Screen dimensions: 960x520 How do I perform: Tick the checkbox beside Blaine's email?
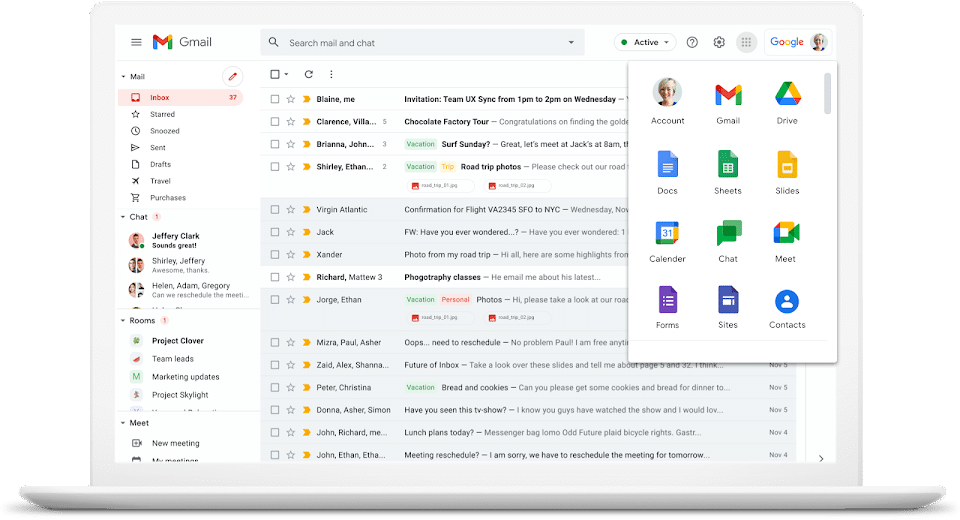click(x=275, y=99)
